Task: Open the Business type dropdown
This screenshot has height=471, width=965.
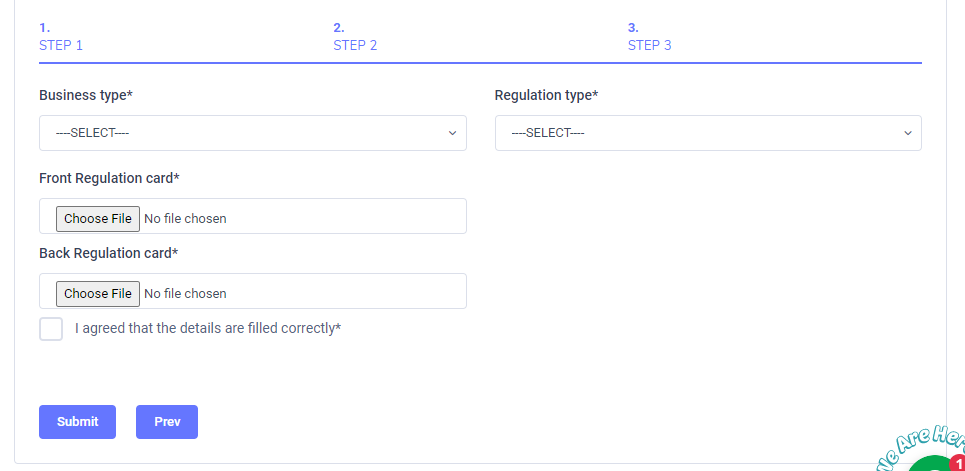Action: coord(252,133)
